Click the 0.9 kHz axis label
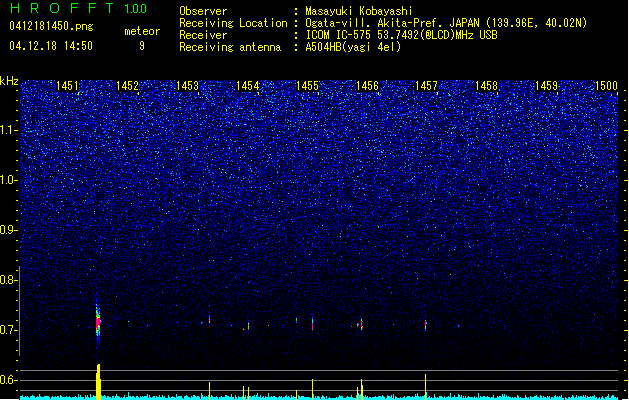This screenshot has width=629, height=400. point(8,230)
